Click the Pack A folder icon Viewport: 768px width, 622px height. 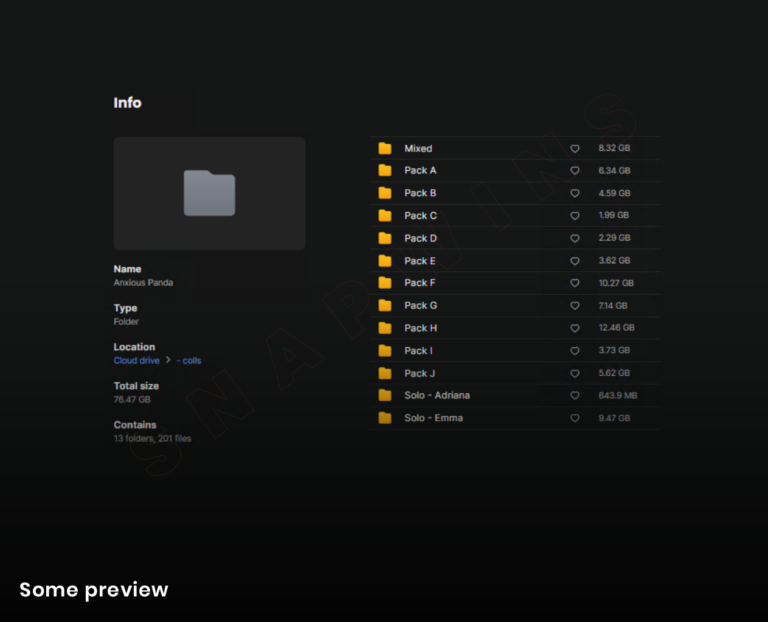pyautogui.click(x=385, y=171)
